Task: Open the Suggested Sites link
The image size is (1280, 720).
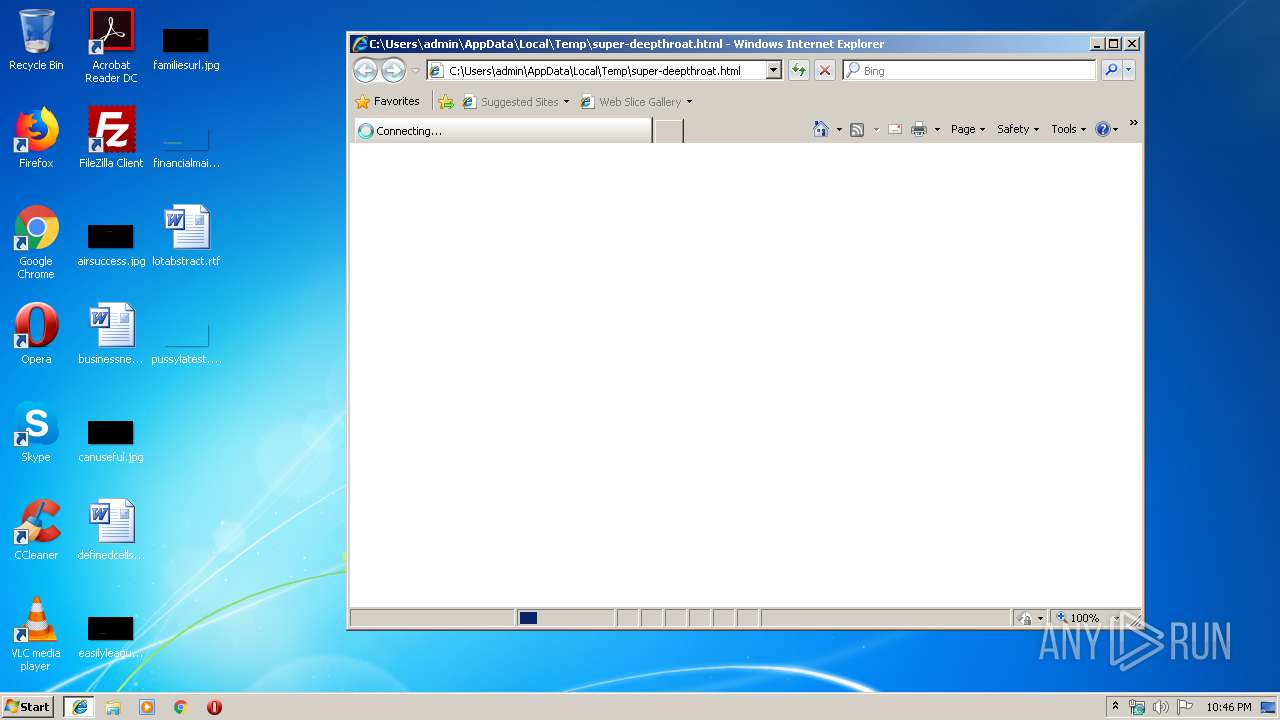Action: 516,102
